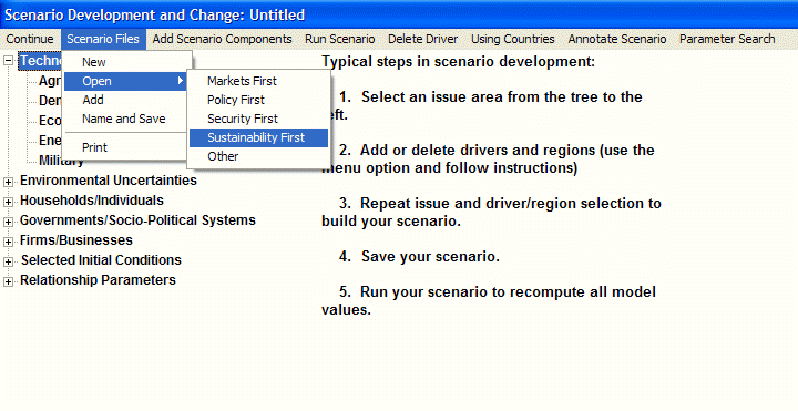Open the Delete Driver menu
Image resolution: width=798 pixels, height=411 pixels.
[x=422, y=39]
